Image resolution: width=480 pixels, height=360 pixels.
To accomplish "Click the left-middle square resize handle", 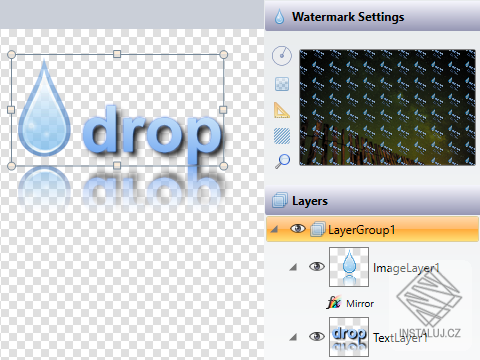I will click(11, 110).
